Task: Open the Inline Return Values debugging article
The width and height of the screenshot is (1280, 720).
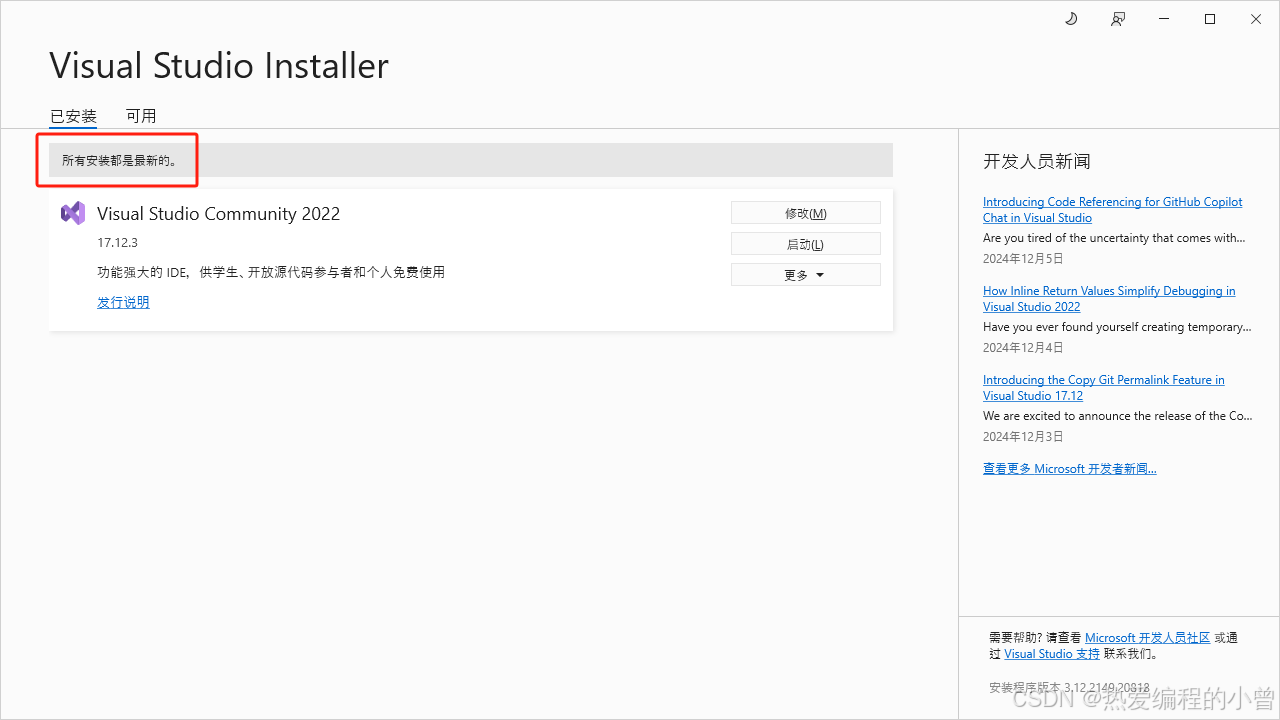Action: coord(1108,298)
